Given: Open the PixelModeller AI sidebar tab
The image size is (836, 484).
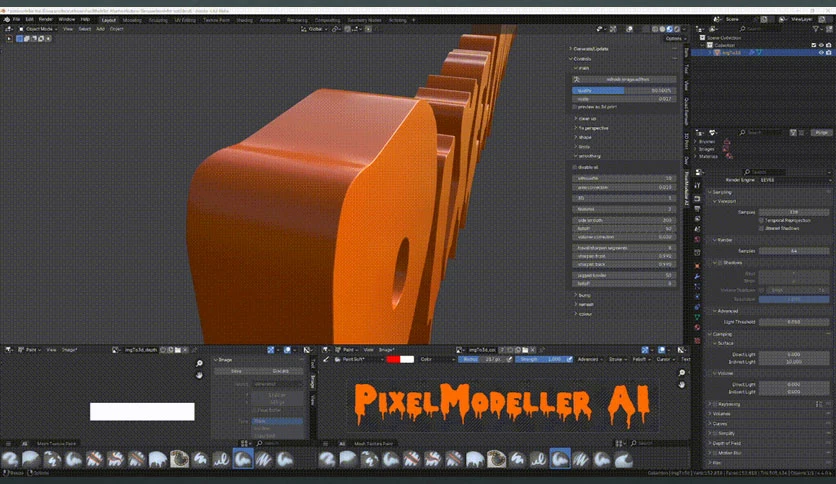Looking at the screenshot, I should [x=687, y=188].
